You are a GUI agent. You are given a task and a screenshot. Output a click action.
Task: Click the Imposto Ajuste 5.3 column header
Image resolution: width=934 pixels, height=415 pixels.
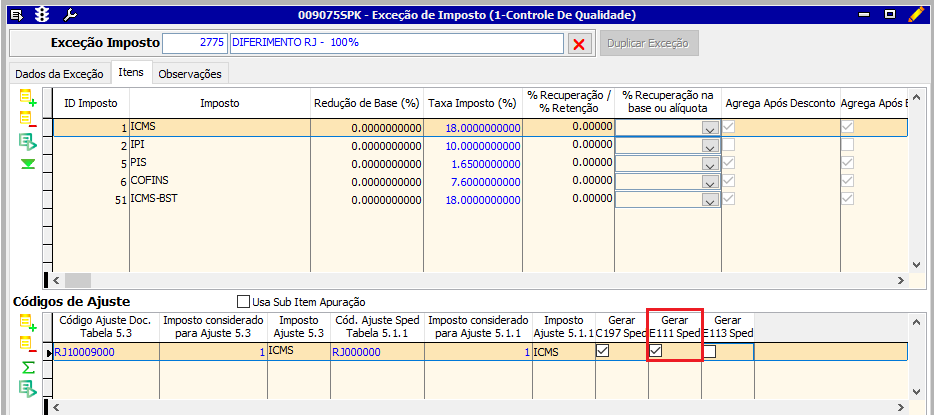click(299, 327)
